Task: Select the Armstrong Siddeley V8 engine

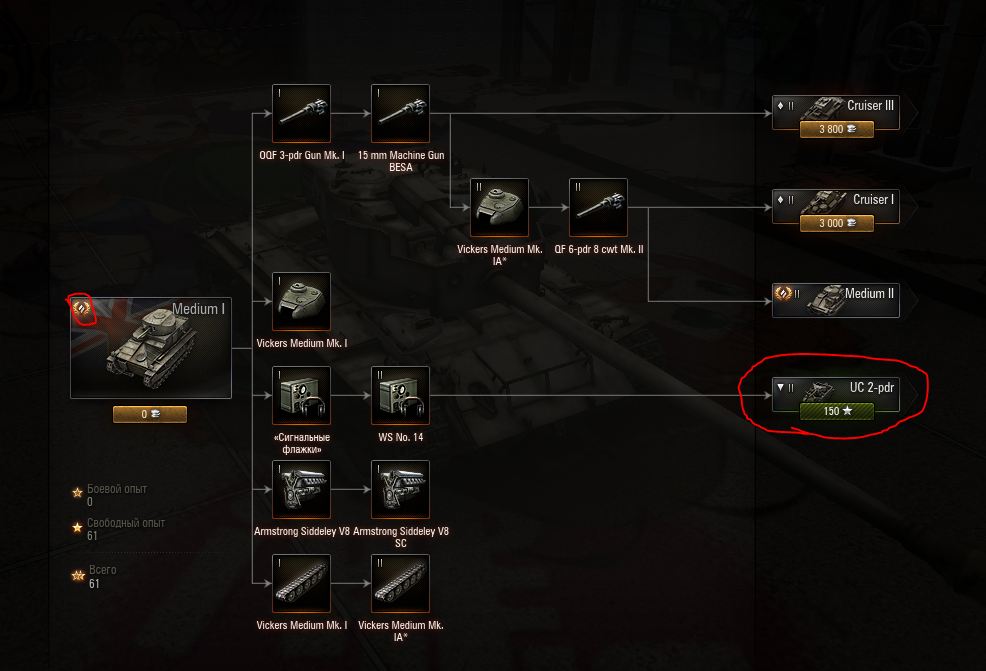Action: point(301,489)
